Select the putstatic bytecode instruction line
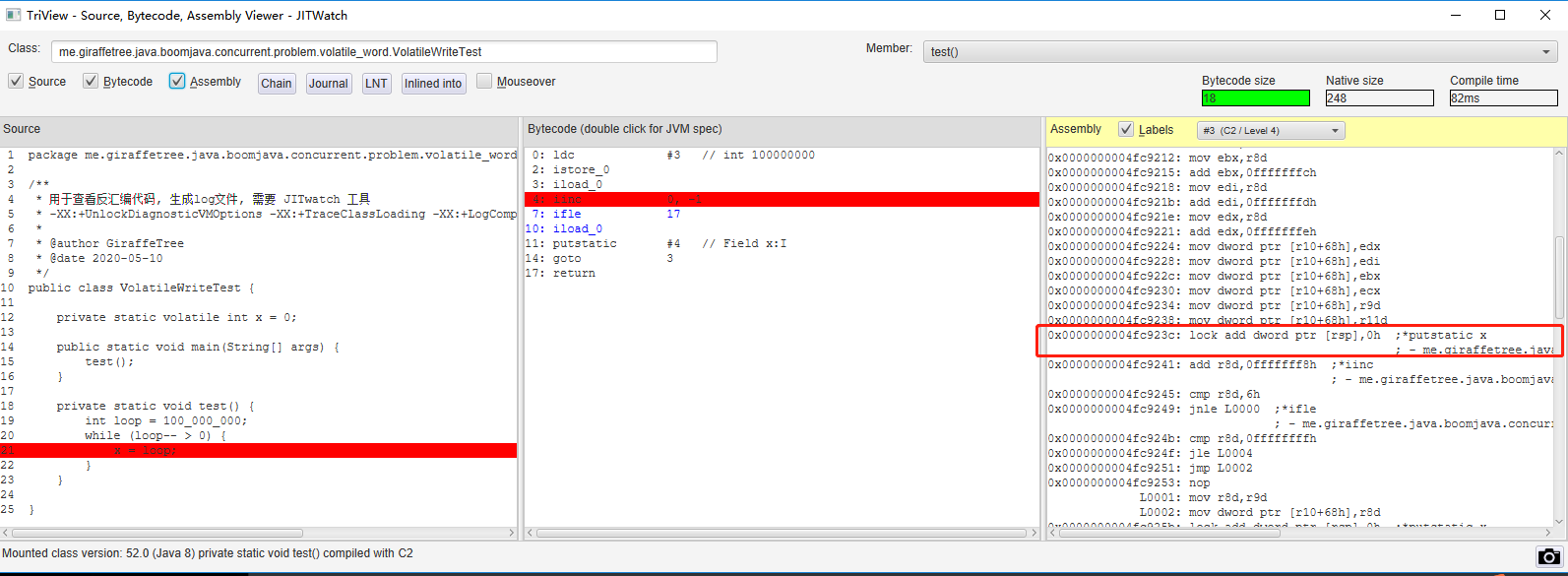Screen dimensions: 1568x576 click(591, 243)
